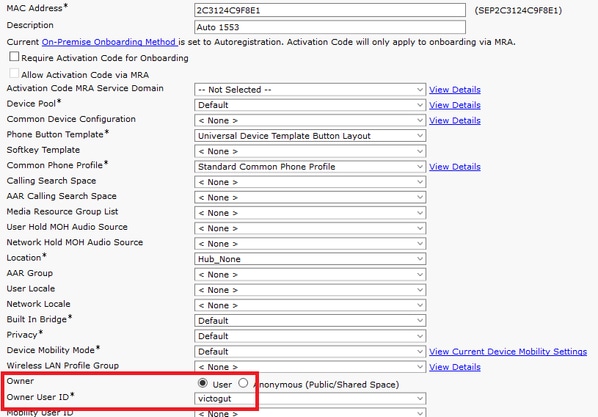Open the Softkey Template dropdown

[x=310, y=151]
